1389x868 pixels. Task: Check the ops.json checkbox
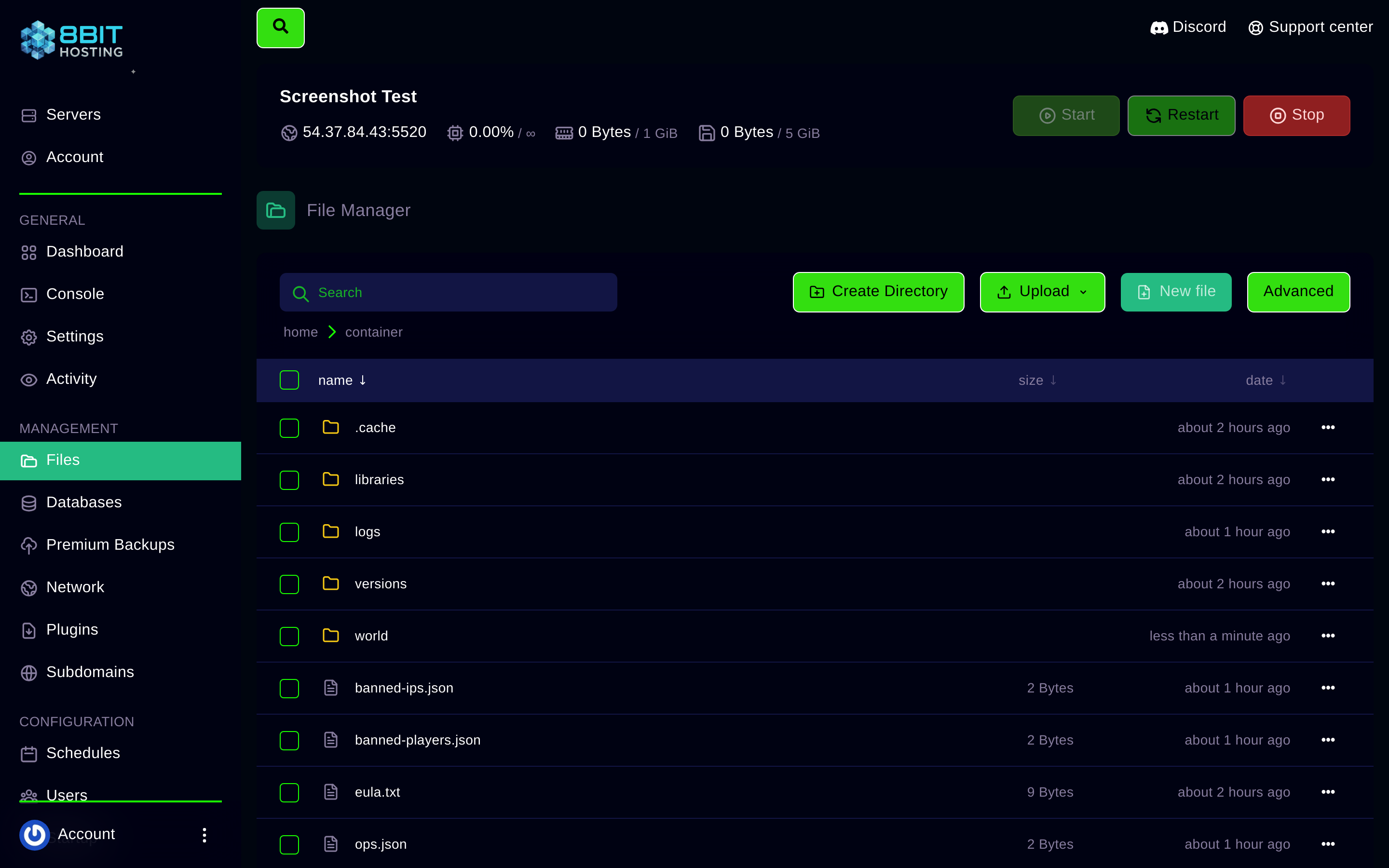coord(289,844)
